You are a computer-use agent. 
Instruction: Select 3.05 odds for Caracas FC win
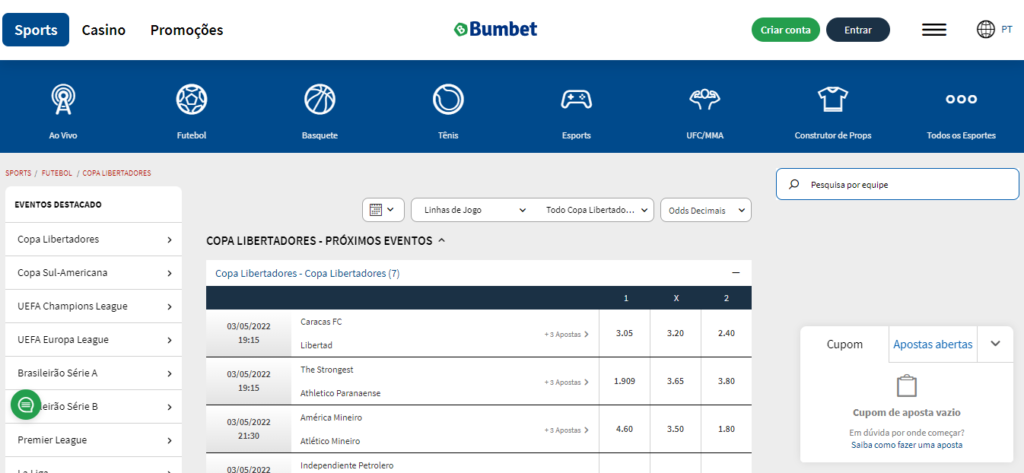click(624, 333)
